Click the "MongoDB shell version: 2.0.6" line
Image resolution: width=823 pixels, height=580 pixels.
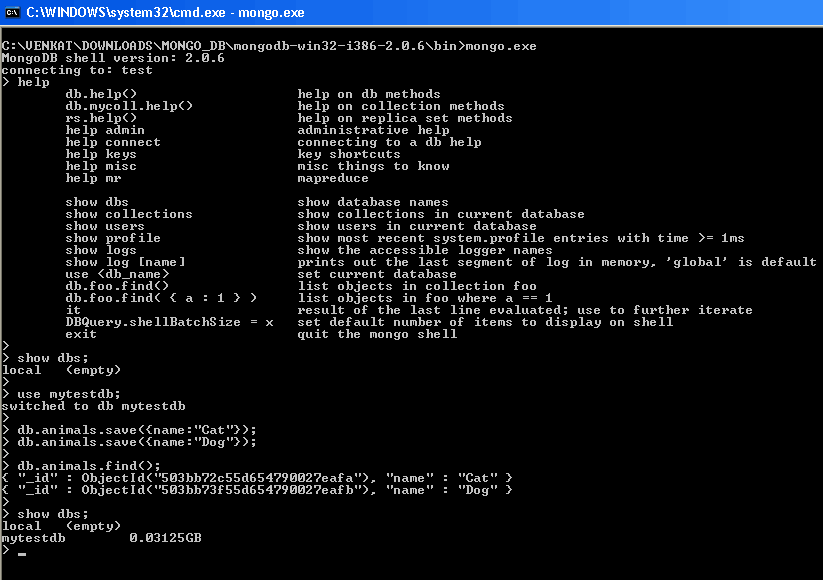[113, 58]
